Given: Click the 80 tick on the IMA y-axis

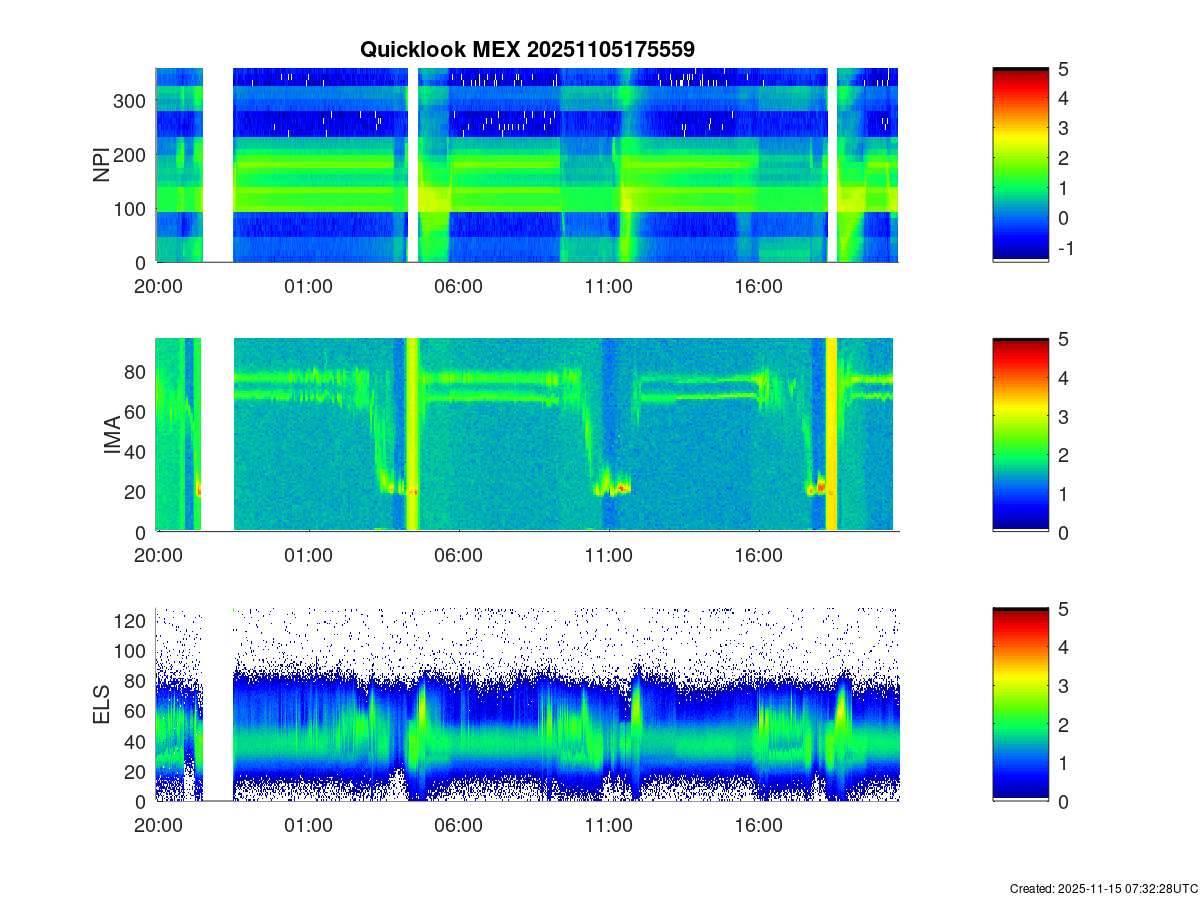Looking at the screenshot, I should pyautogui.click(x=136, y=372).
